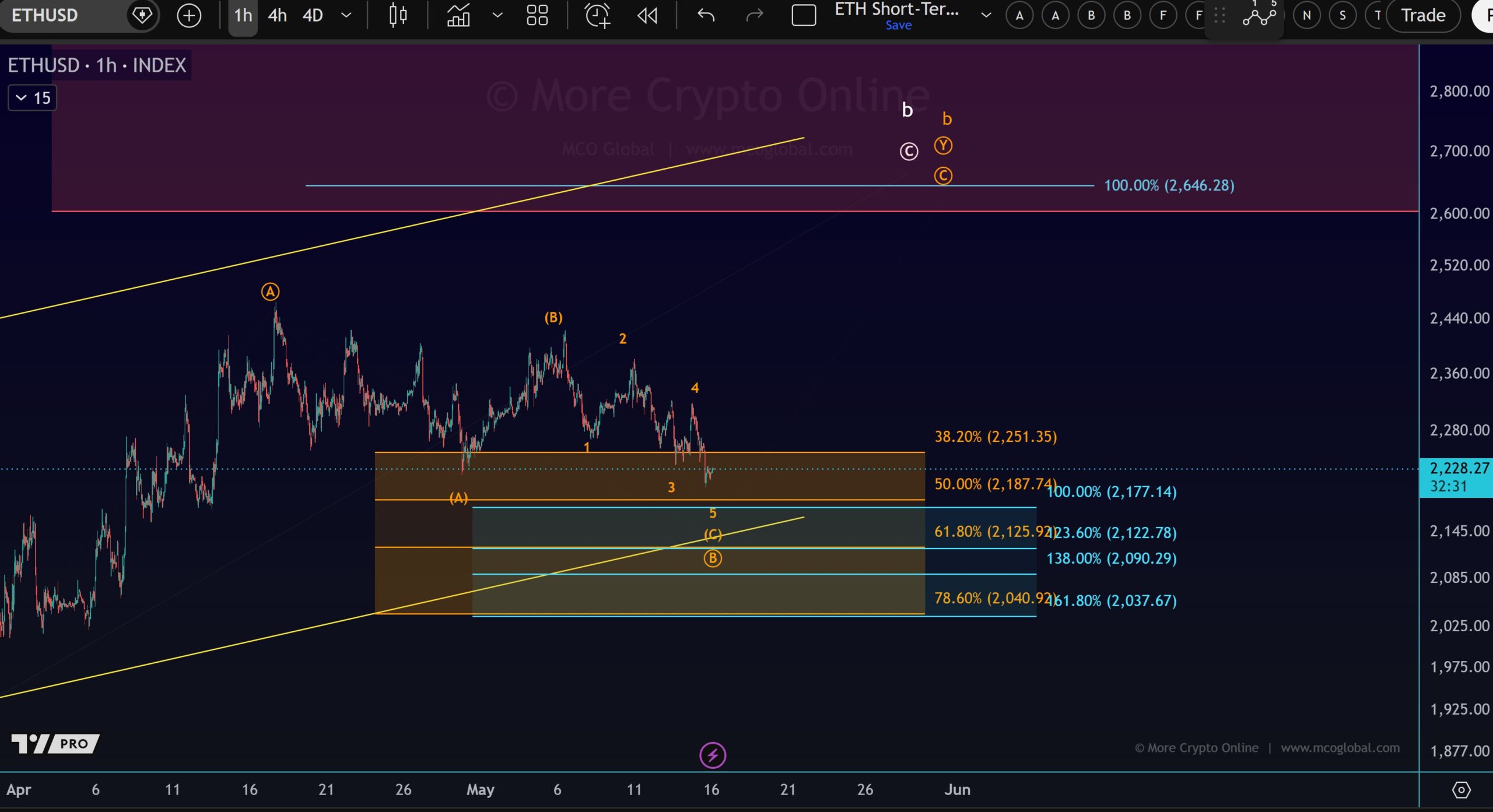This screenshot has width=1493, height=812.
Task: Select the orange (C) wave label
Action: (x=713, y=535)
